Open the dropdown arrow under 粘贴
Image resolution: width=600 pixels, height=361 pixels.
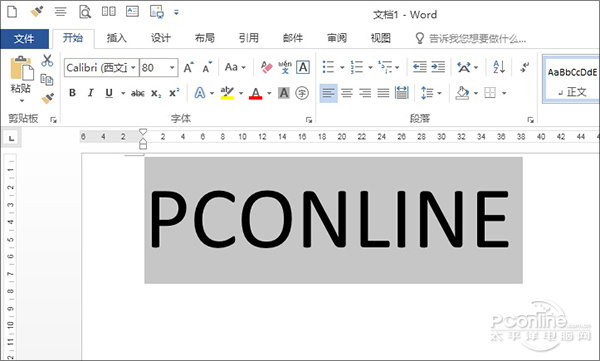(22, 101)
